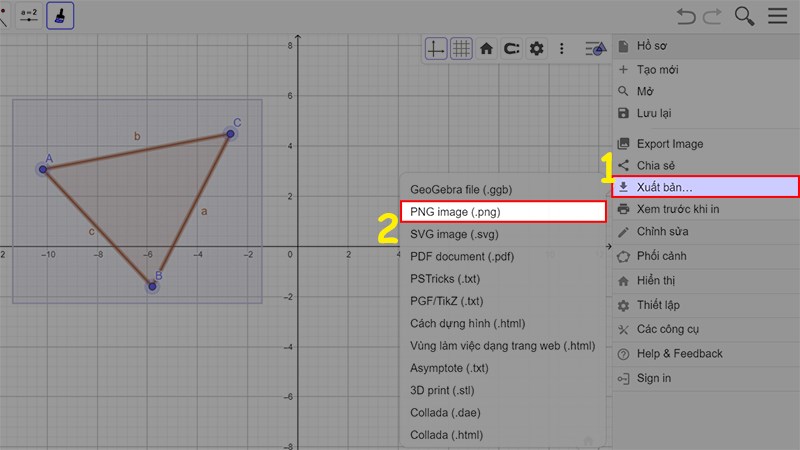Screen dimensions: 800x450
Task: Open Xuất bản download as submenu
Action: (706, 187)
